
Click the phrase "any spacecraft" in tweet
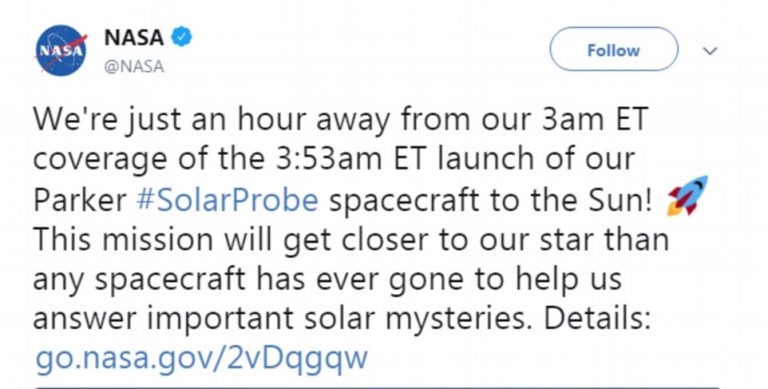point(139,281)
